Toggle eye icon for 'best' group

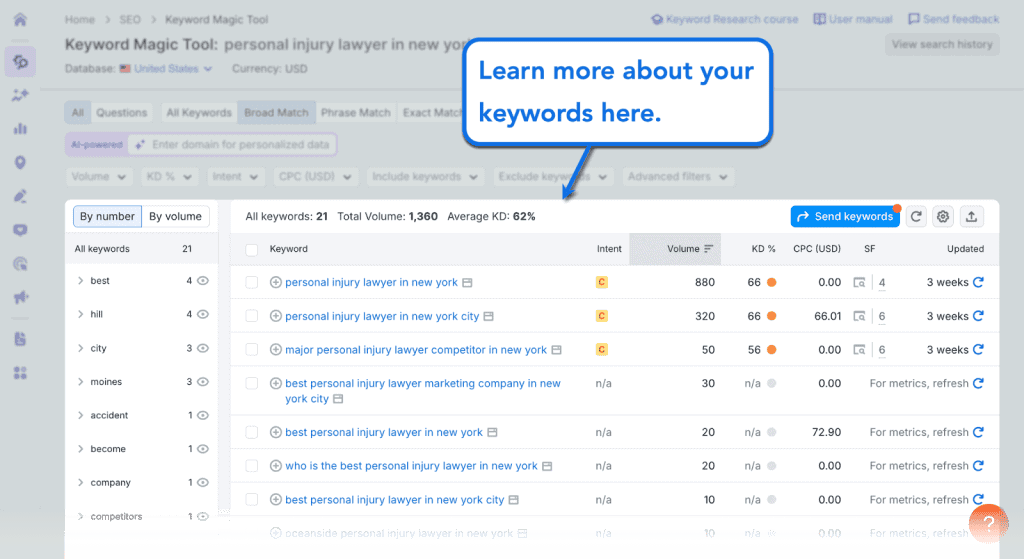coord(203,281)
